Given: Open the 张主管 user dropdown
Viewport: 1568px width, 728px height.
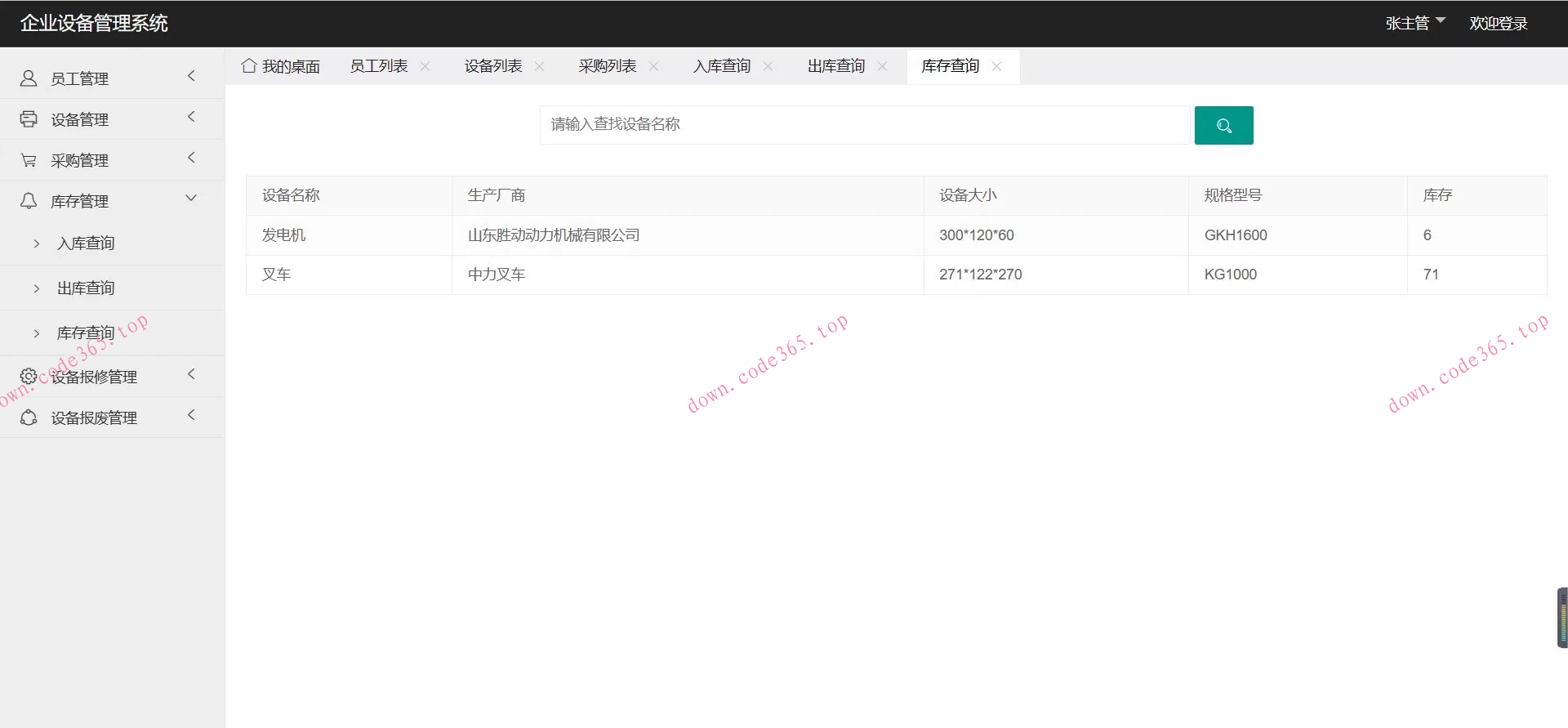Looking at the screenshot, I should pos(1415,23).
